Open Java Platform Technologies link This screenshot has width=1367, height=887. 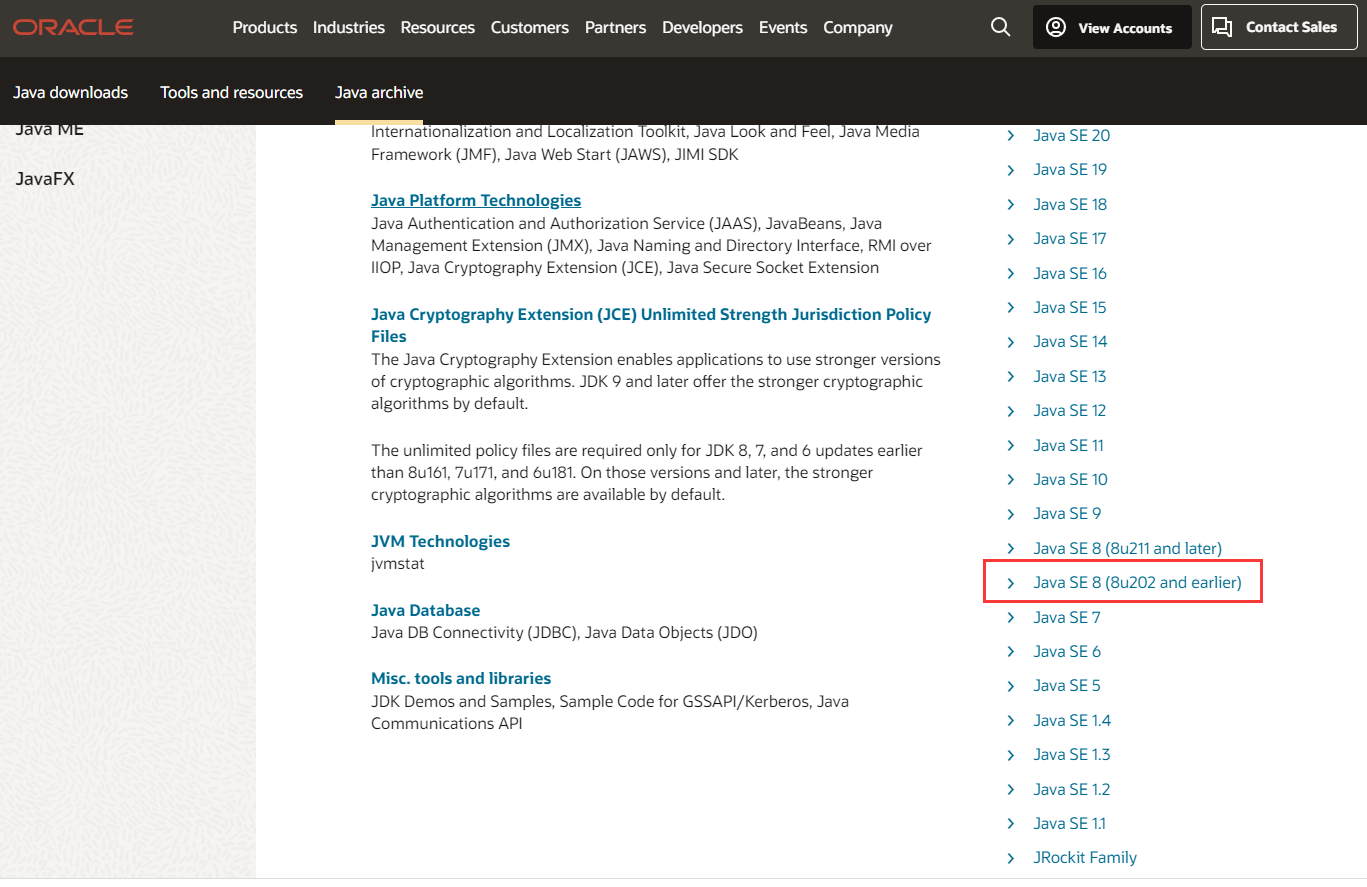476,200
